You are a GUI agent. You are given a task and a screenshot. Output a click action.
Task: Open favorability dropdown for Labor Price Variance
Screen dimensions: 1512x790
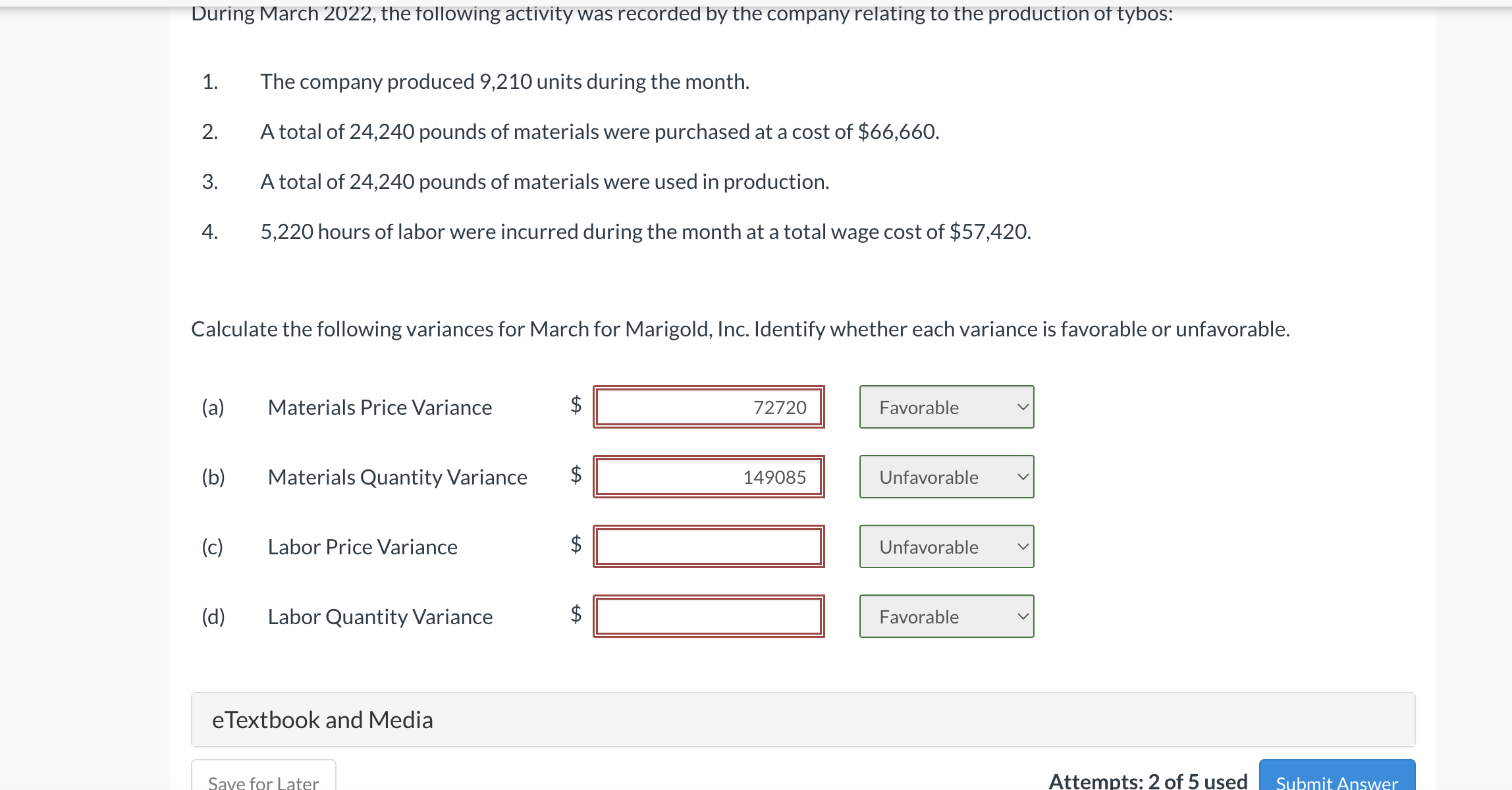tap(946, 546)
